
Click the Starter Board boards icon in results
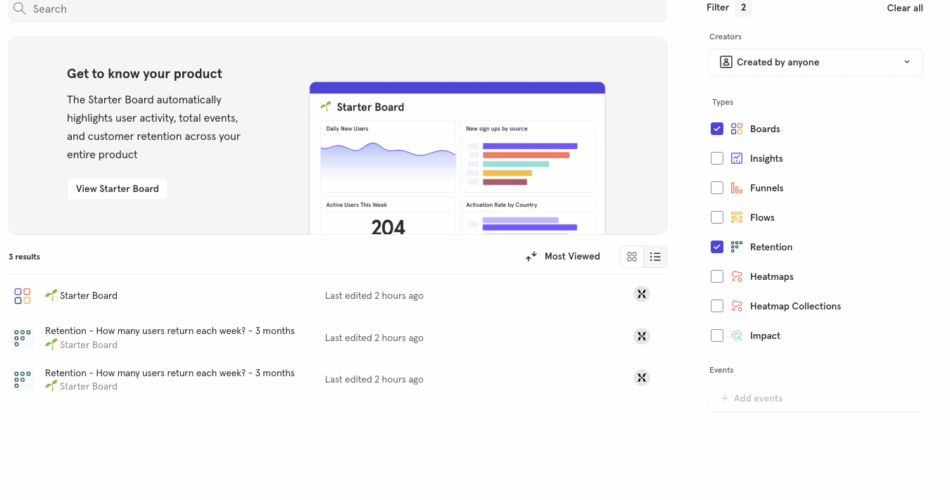[22, 296]
